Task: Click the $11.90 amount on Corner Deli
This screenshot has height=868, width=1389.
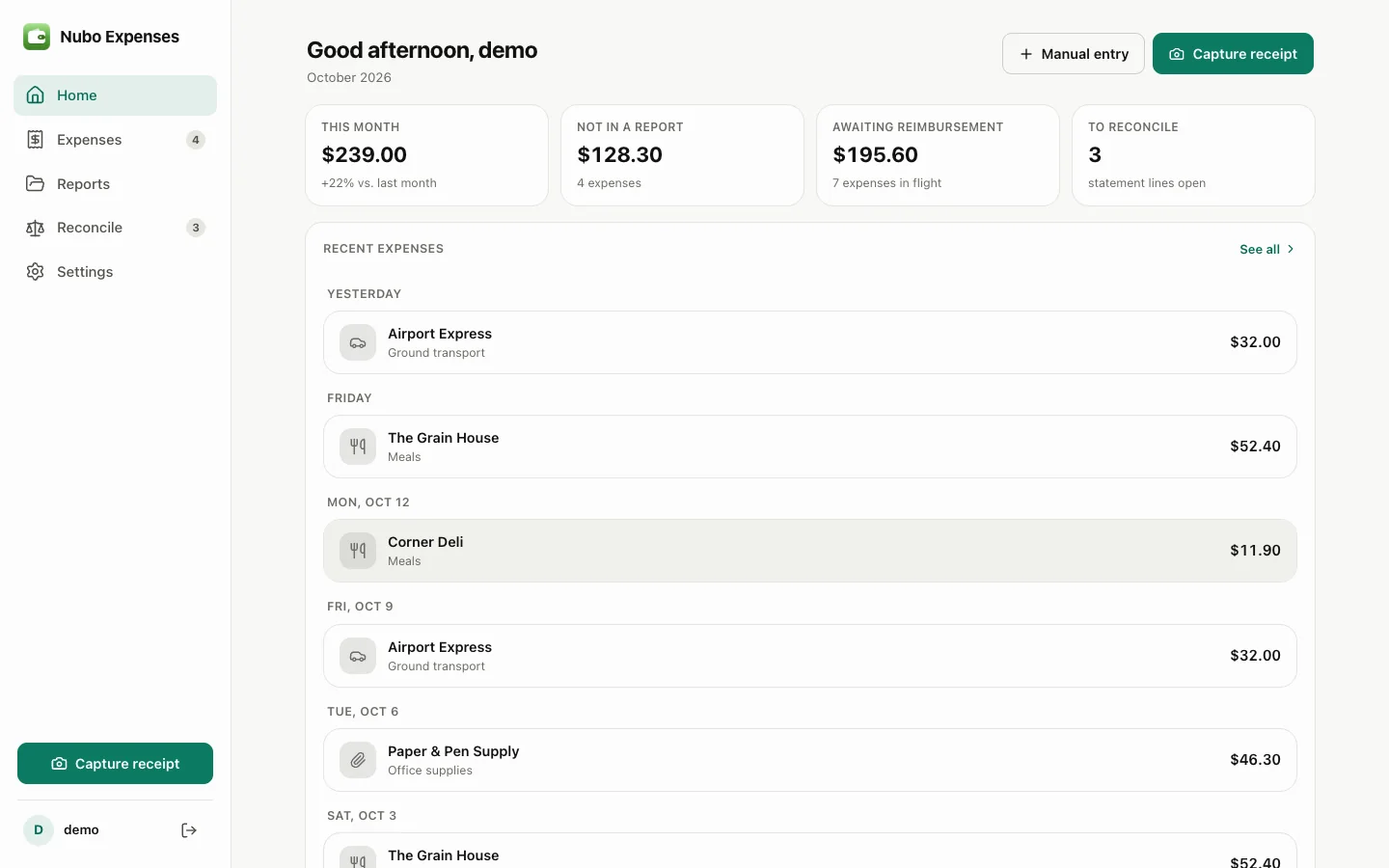Action: (x=1255, y=551)
